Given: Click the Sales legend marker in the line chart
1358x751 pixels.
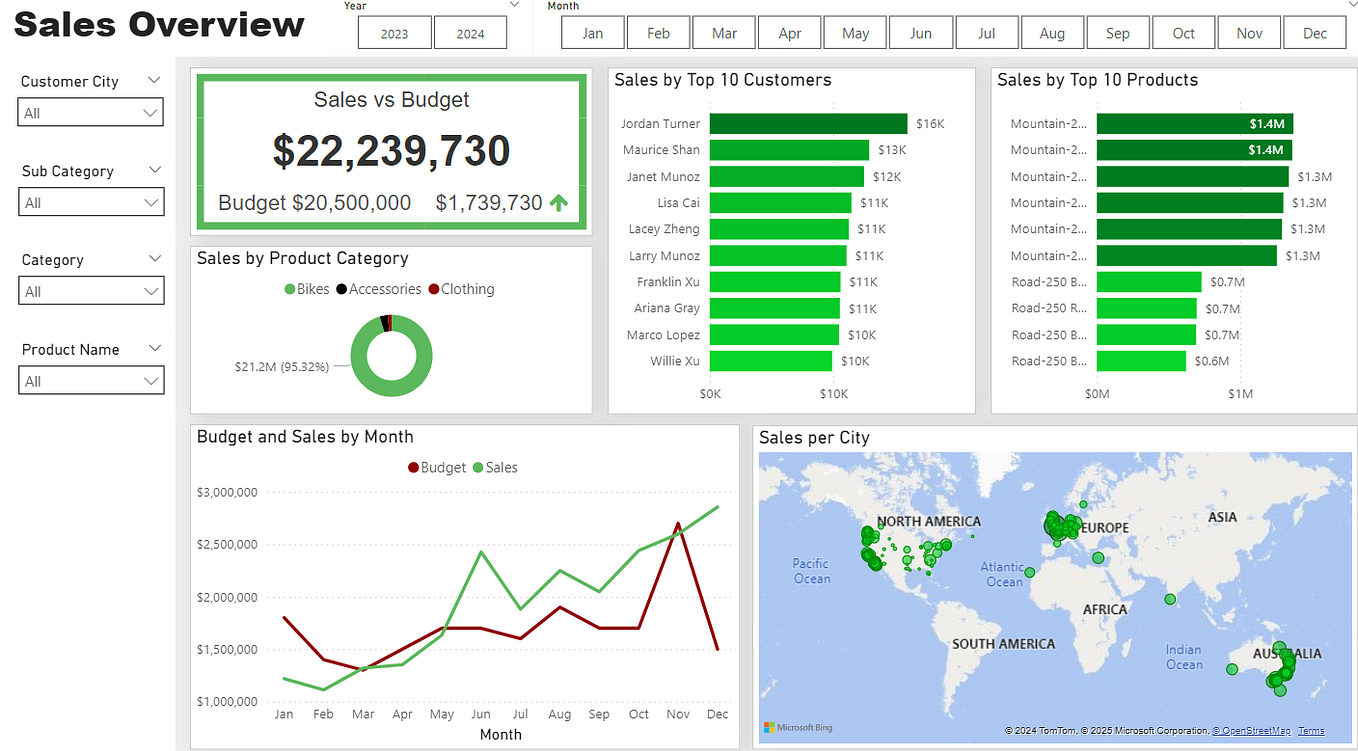Looking at the screenshot, I should point(476,467).
